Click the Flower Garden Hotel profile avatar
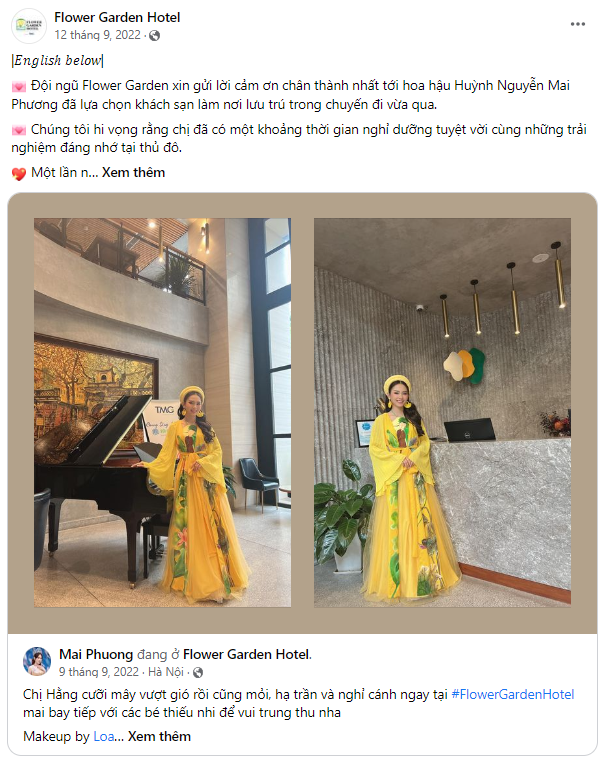 point(28,26)
